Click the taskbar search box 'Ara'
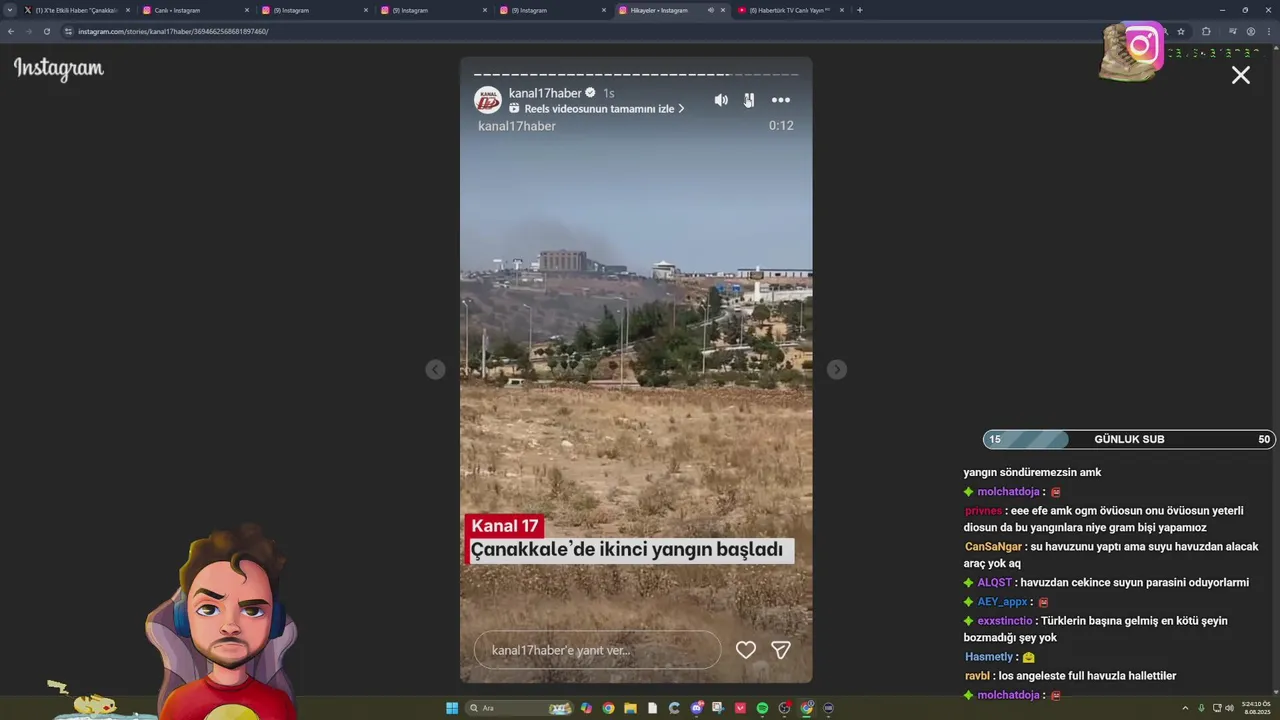 (519, 708)
